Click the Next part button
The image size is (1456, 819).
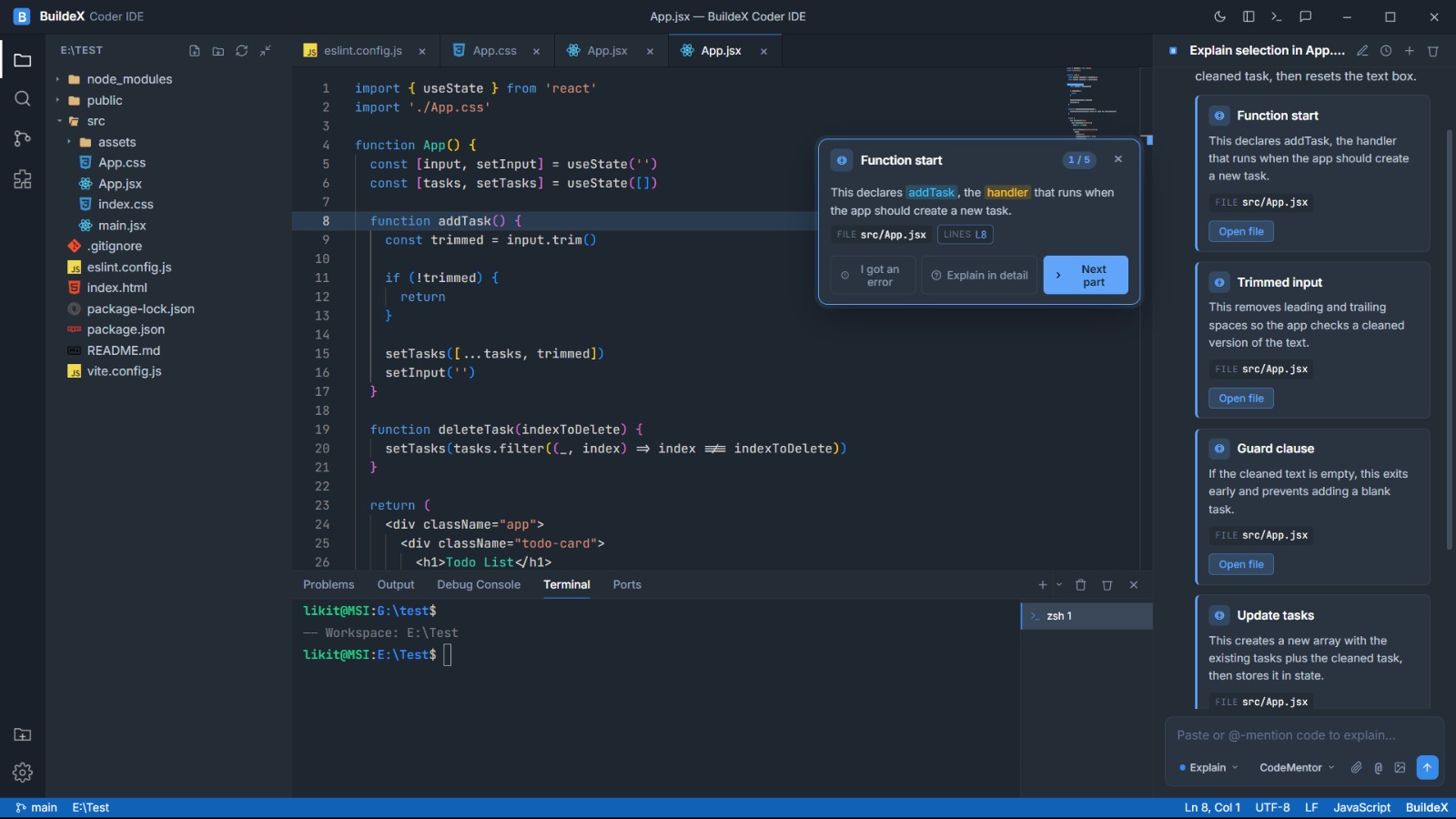coord(1086,275)
